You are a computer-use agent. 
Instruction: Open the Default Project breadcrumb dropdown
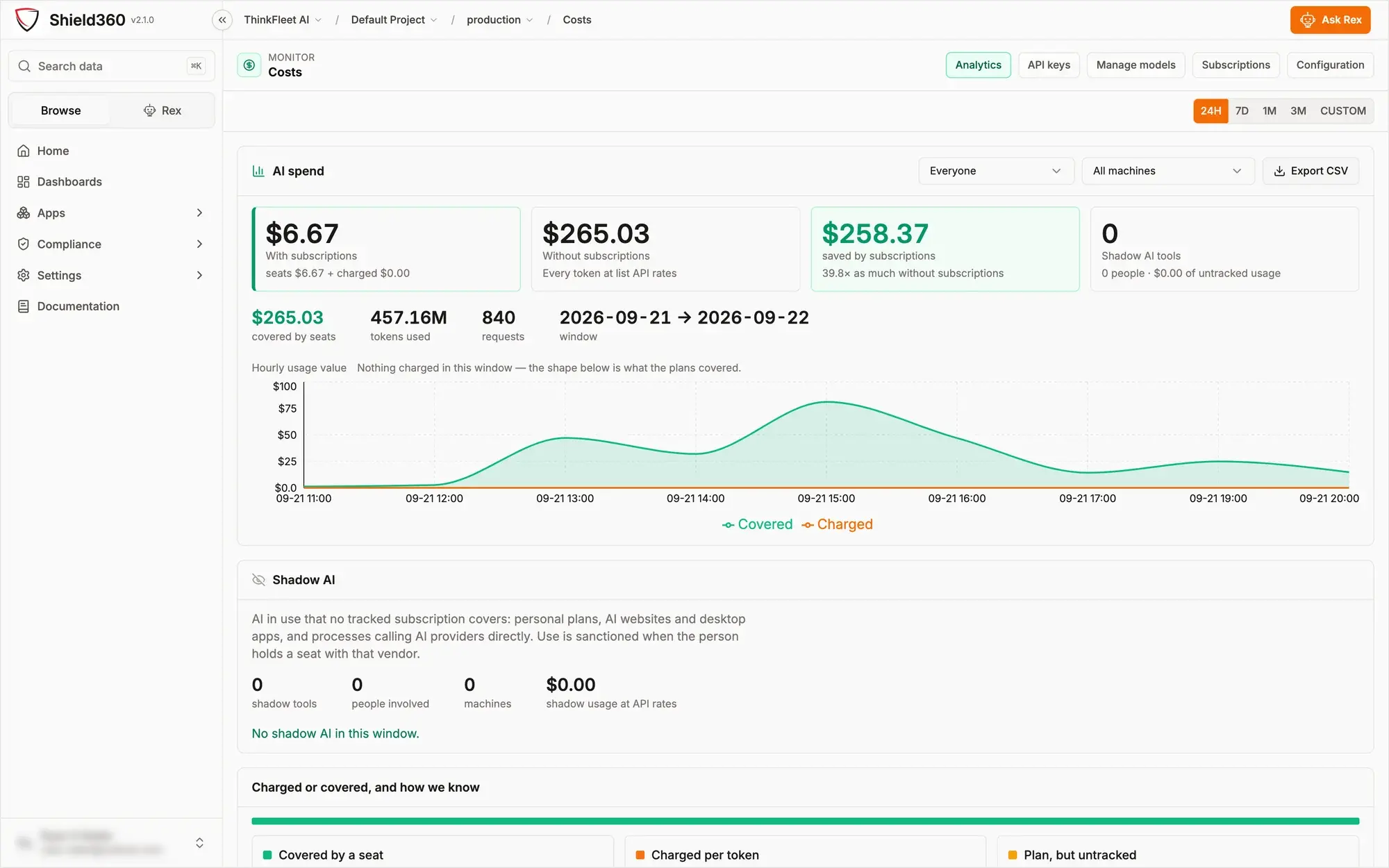coord(394,20)
